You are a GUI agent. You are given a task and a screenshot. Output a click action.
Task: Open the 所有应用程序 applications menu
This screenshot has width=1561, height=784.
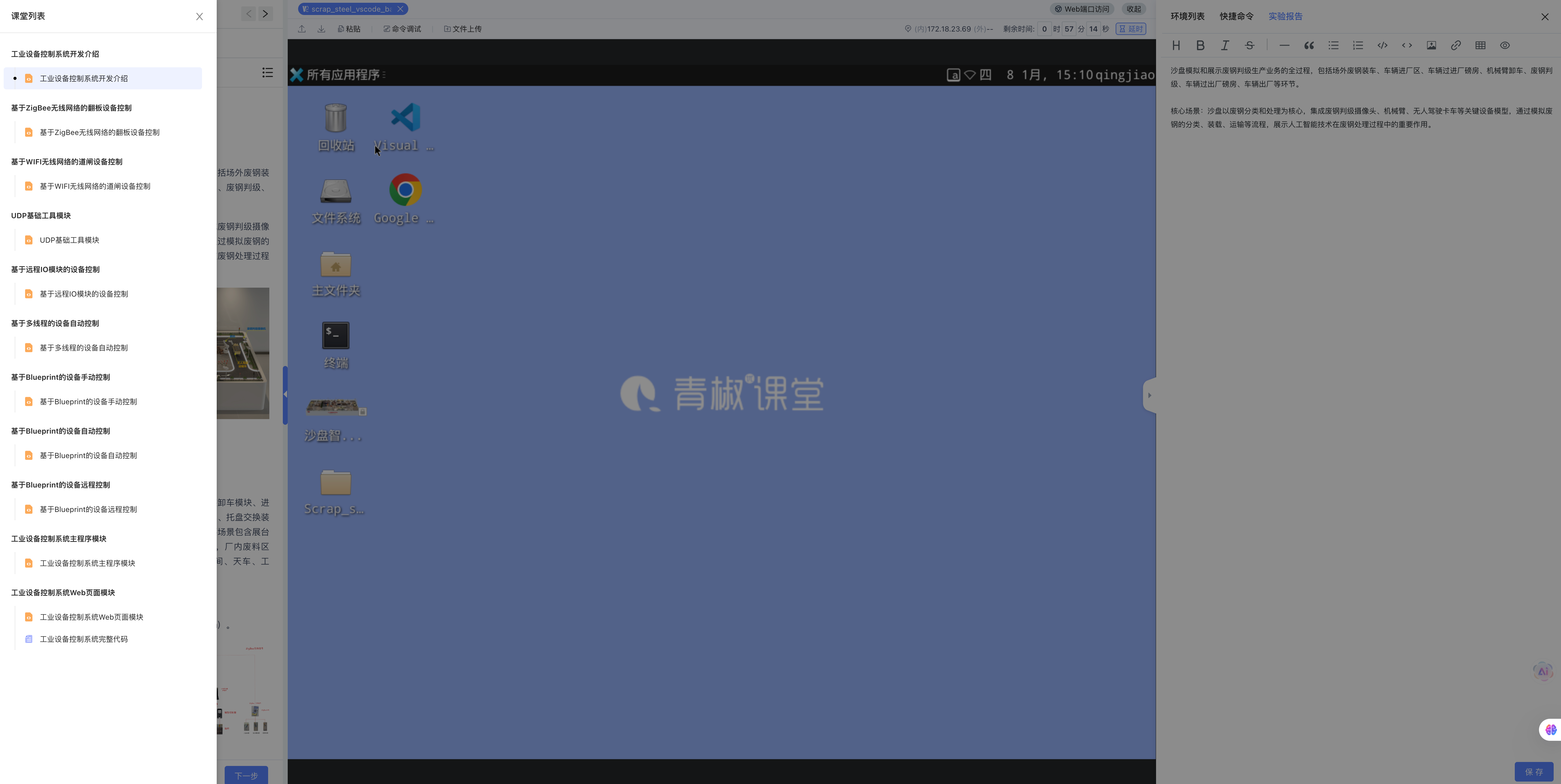coord(343,75)
